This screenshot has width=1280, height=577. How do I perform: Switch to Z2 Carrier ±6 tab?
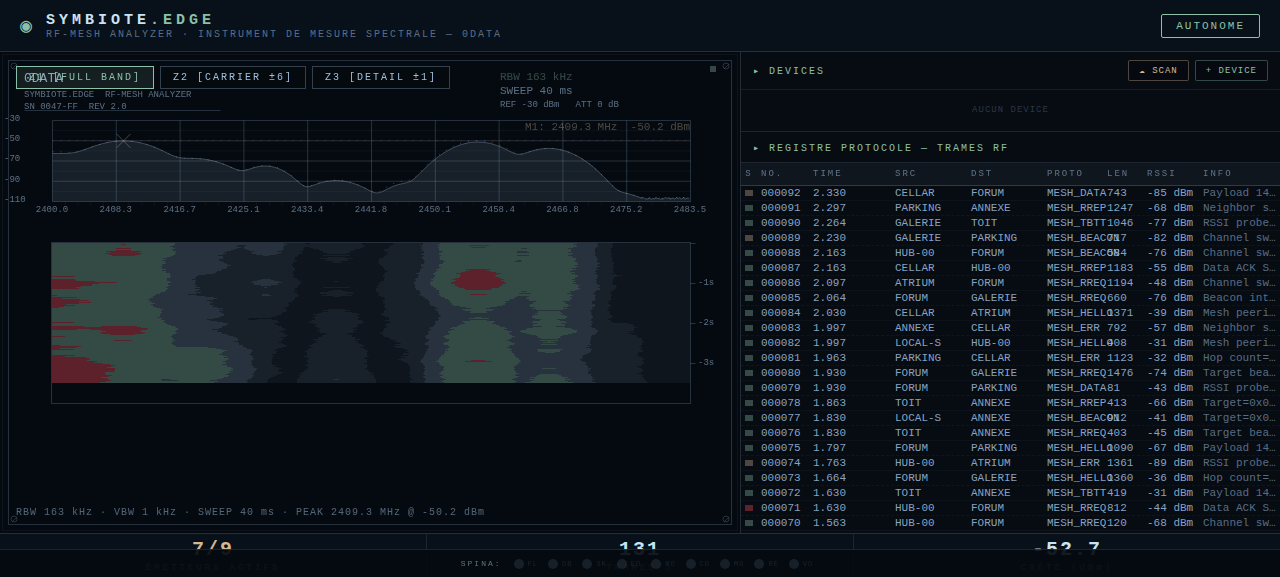(232, 77)
